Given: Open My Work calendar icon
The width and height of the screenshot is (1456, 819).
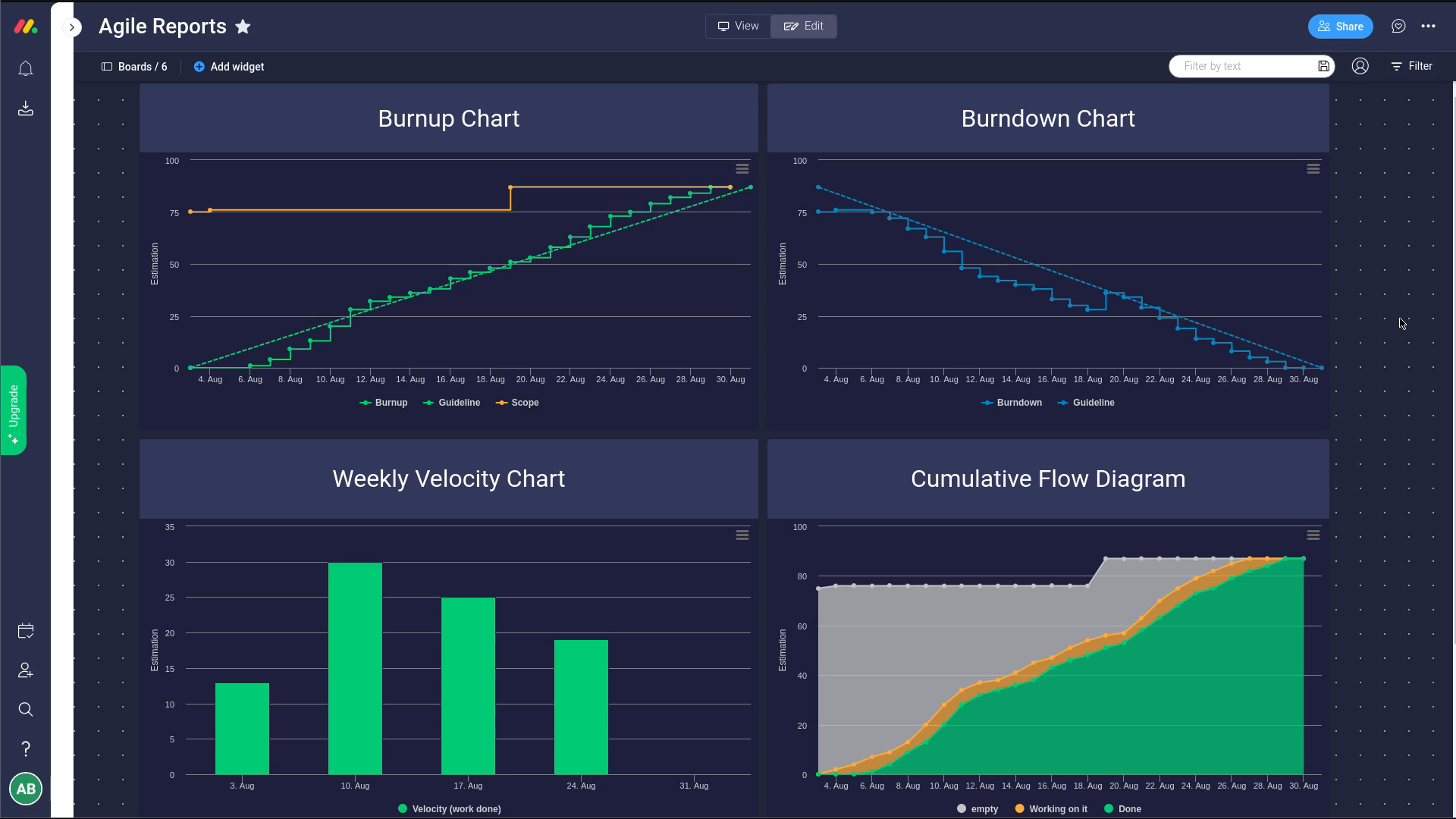Looking at the screenshot, I should pos(25,631).
